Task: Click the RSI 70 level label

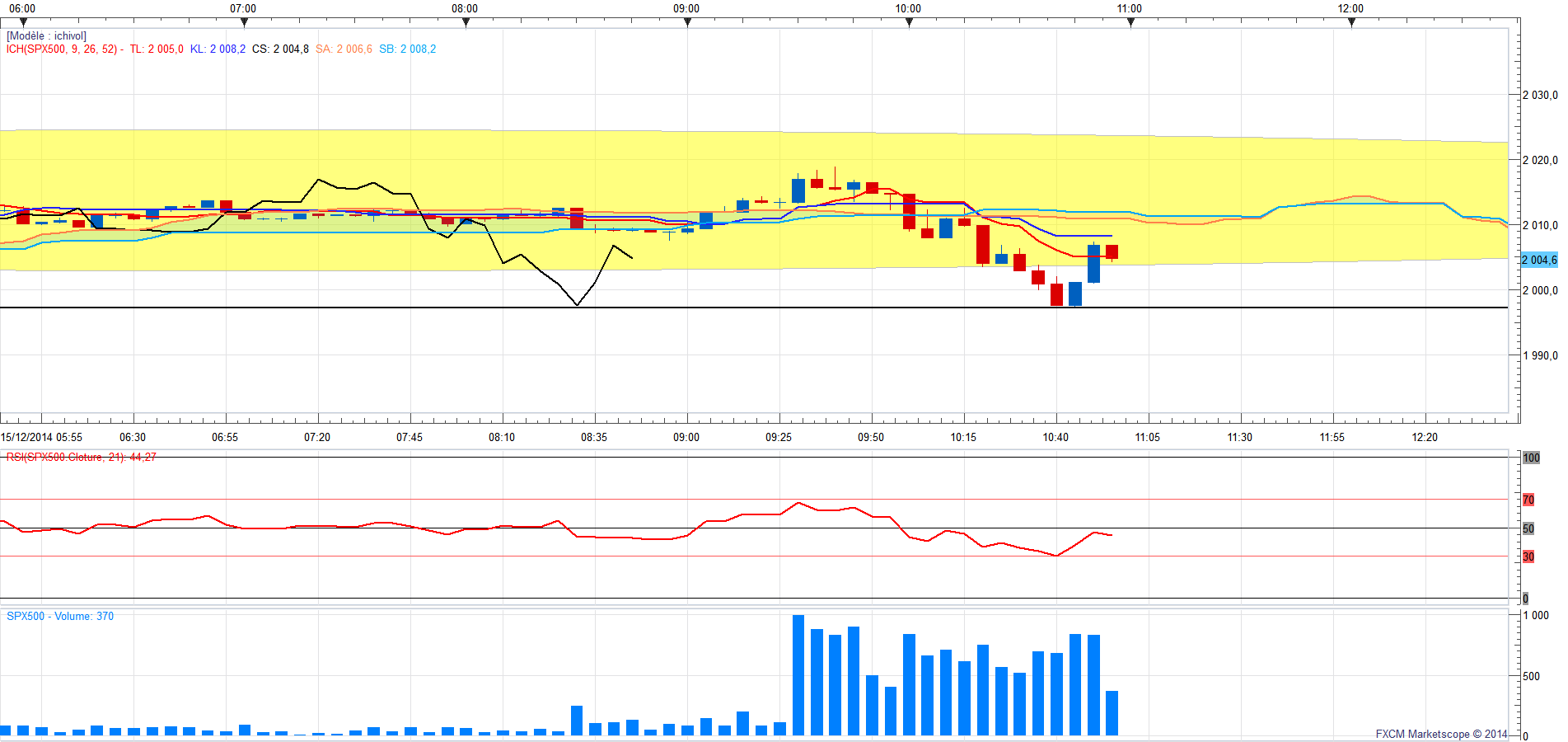Action: [x=1528, y=500]
